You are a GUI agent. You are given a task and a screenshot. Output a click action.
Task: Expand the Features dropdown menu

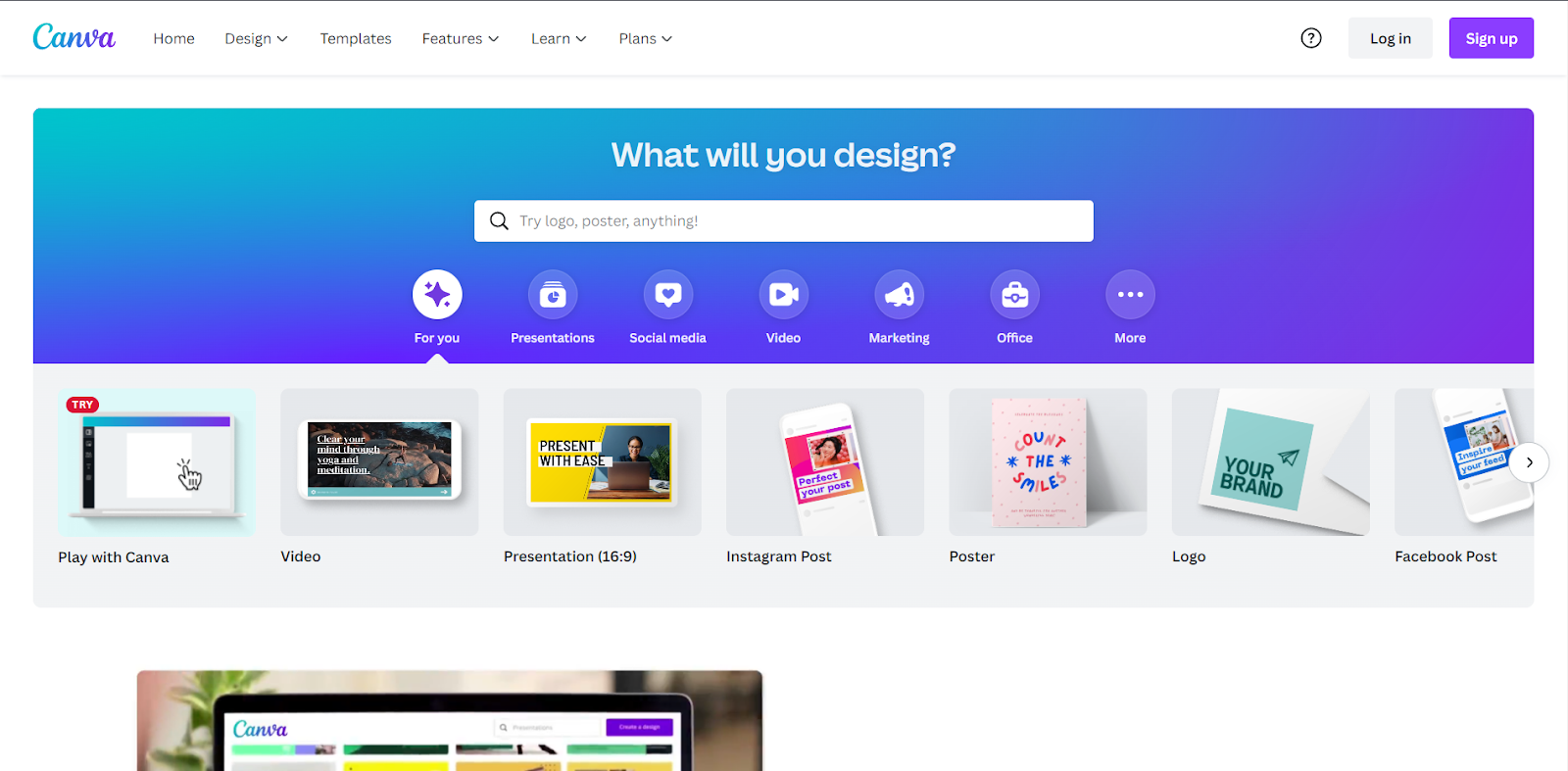coord(461,38)
